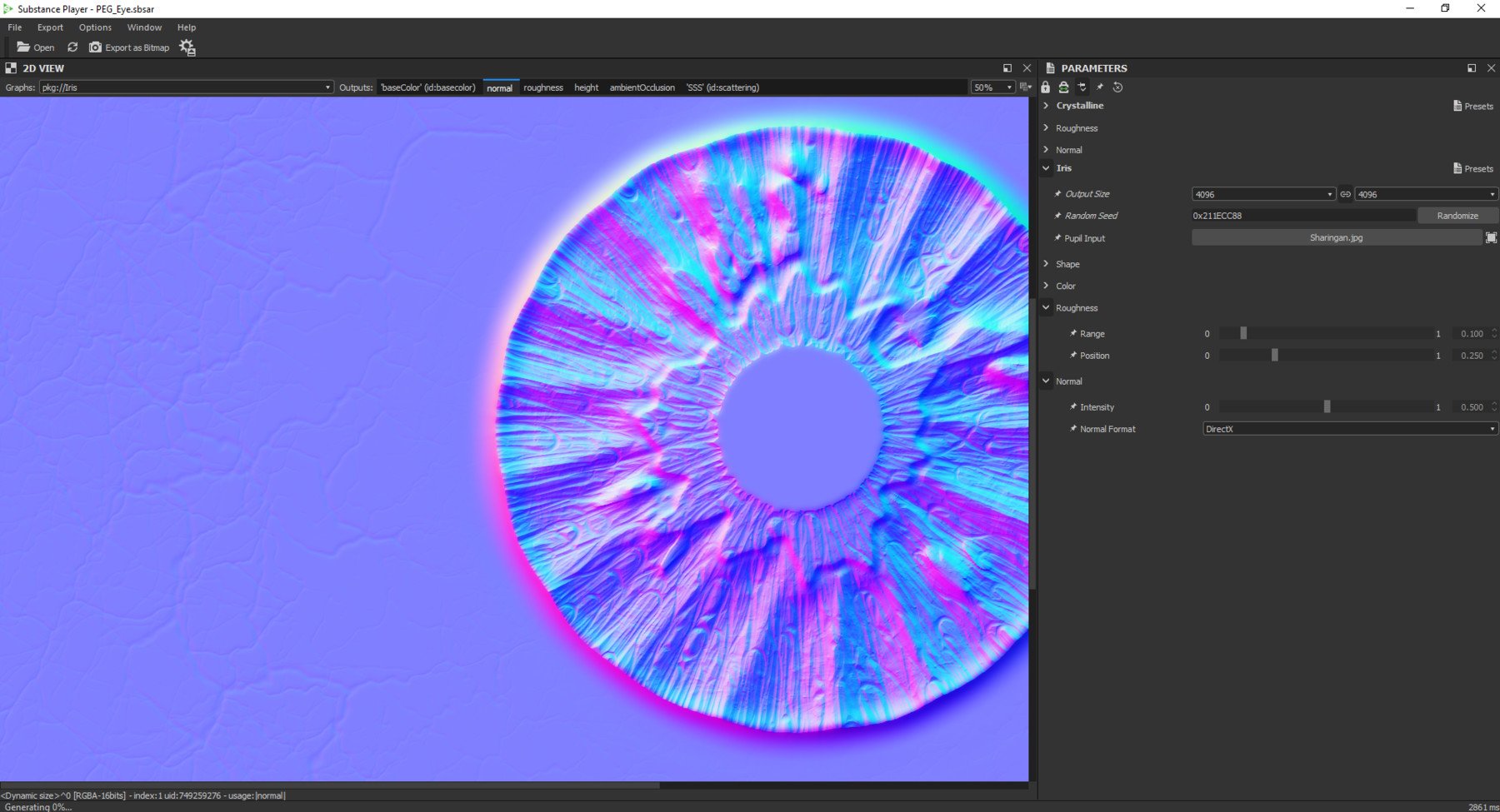This screenshot has height=812, width=1500.
Task: Click the reset parameters circular arrow icon
Action: tap(1118, 87)
